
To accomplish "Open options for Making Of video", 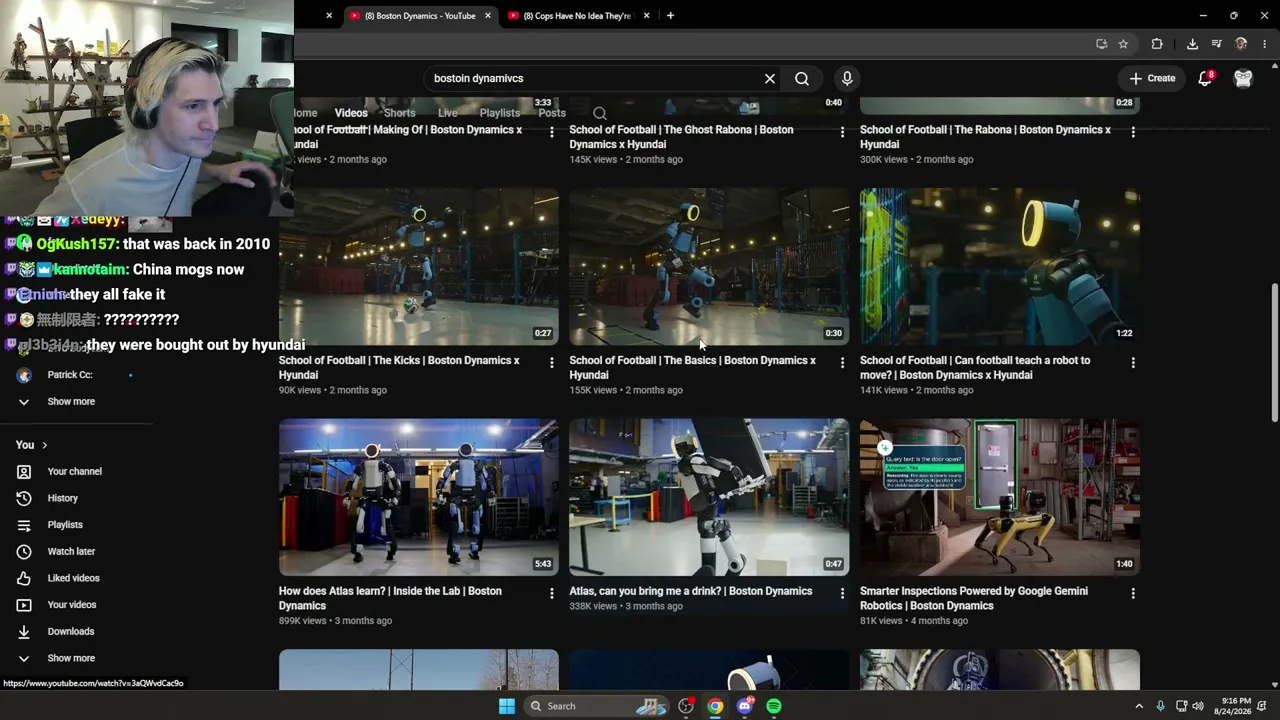I will coord(551,132).
